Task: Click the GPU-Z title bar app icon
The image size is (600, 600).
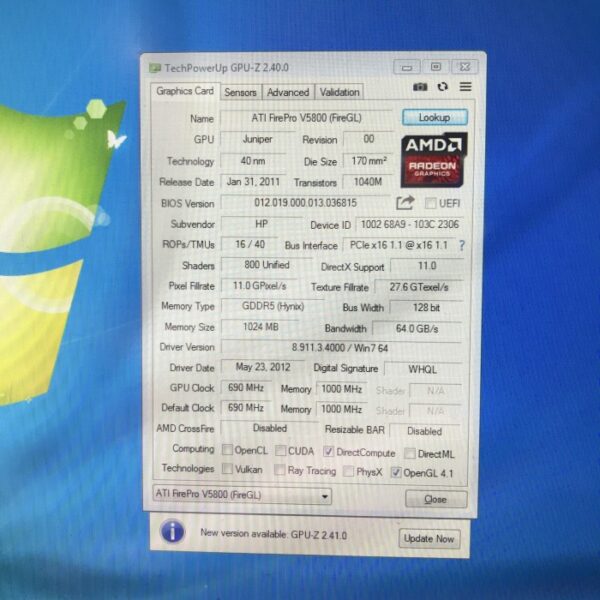Action: click(x=154, y=68)
